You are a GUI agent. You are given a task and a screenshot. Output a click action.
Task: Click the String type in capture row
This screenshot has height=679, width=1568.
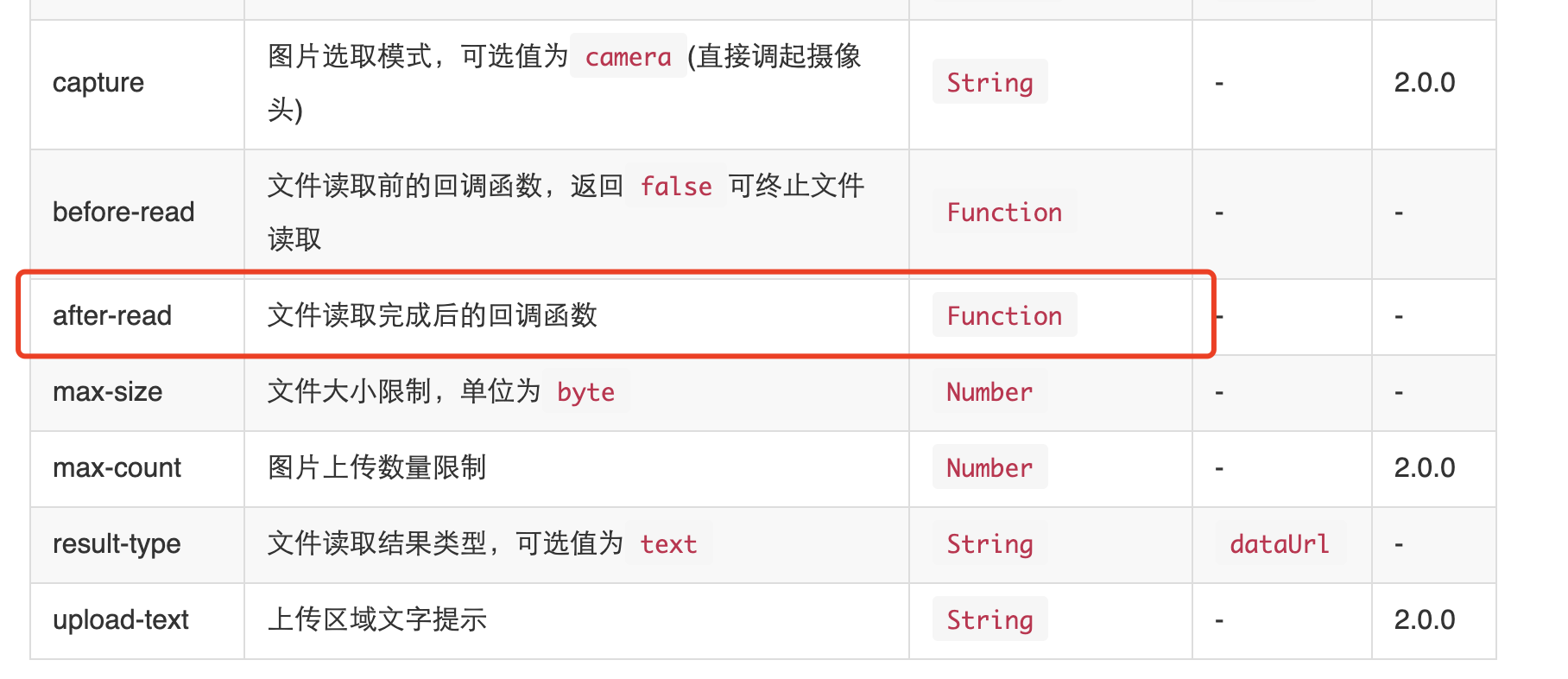point(989,82)
